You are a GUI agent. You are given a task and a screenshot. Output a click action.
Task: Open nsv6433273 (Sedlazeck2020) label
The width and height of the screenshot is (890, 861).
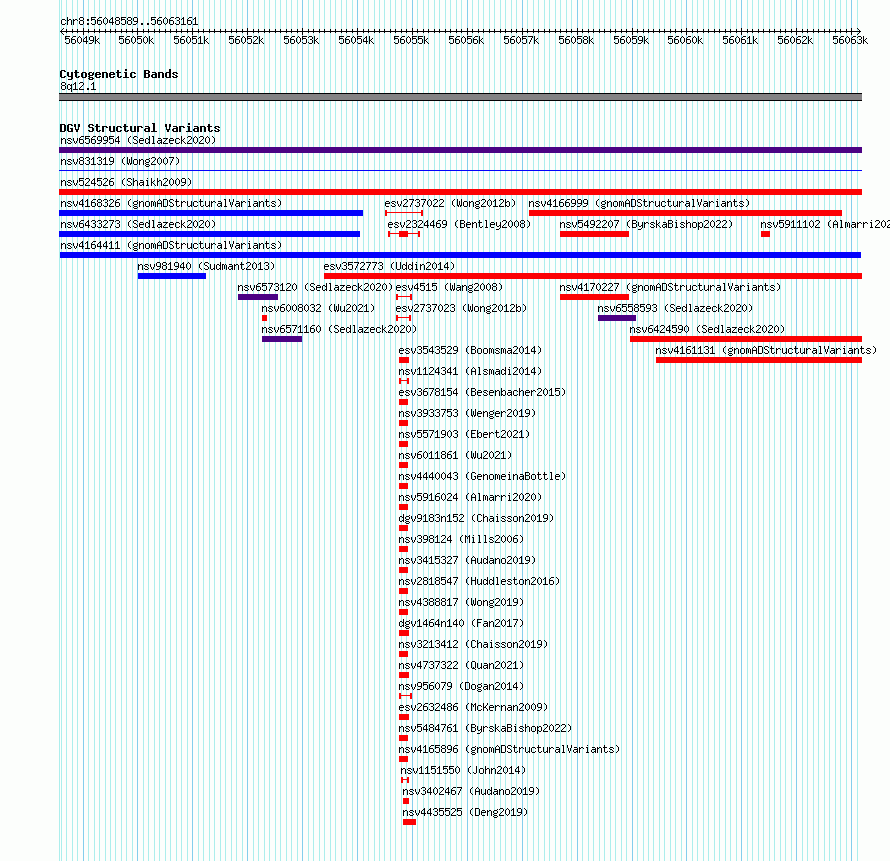pyautogui.click(x=138, y=224)
